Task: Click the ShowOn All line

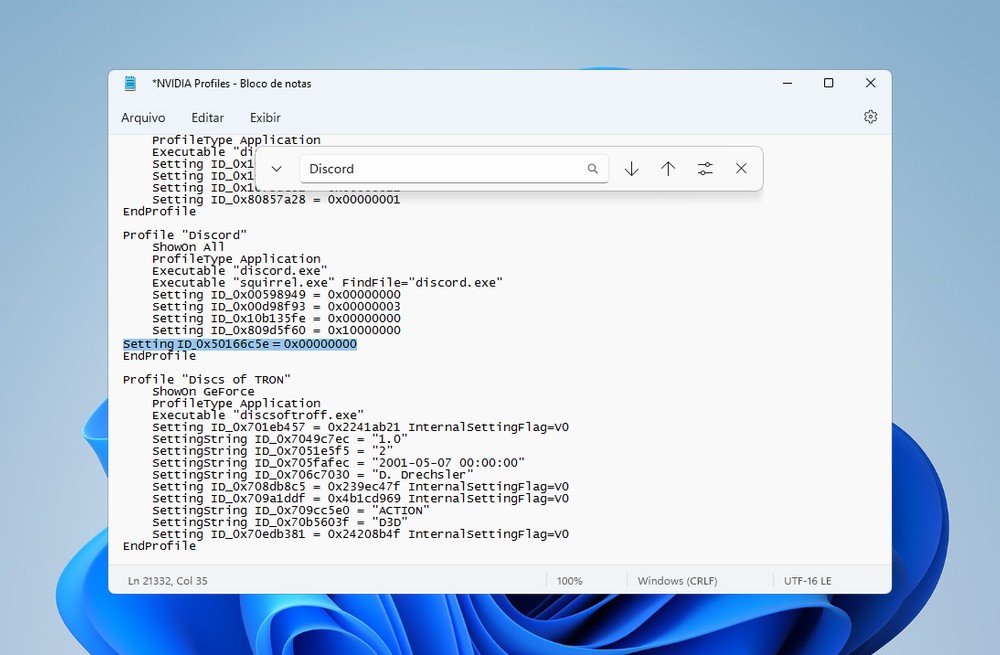Action: pyautogui.click(x=188, y=247)
